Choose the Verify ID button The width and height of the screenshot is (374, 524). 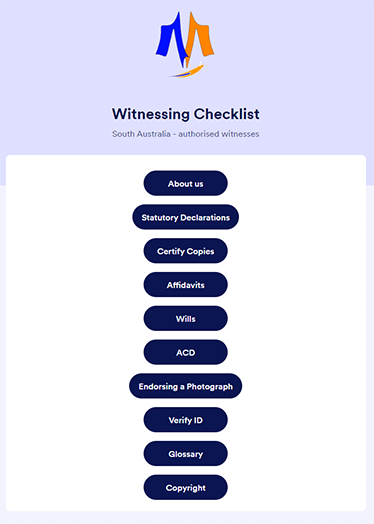185,419
